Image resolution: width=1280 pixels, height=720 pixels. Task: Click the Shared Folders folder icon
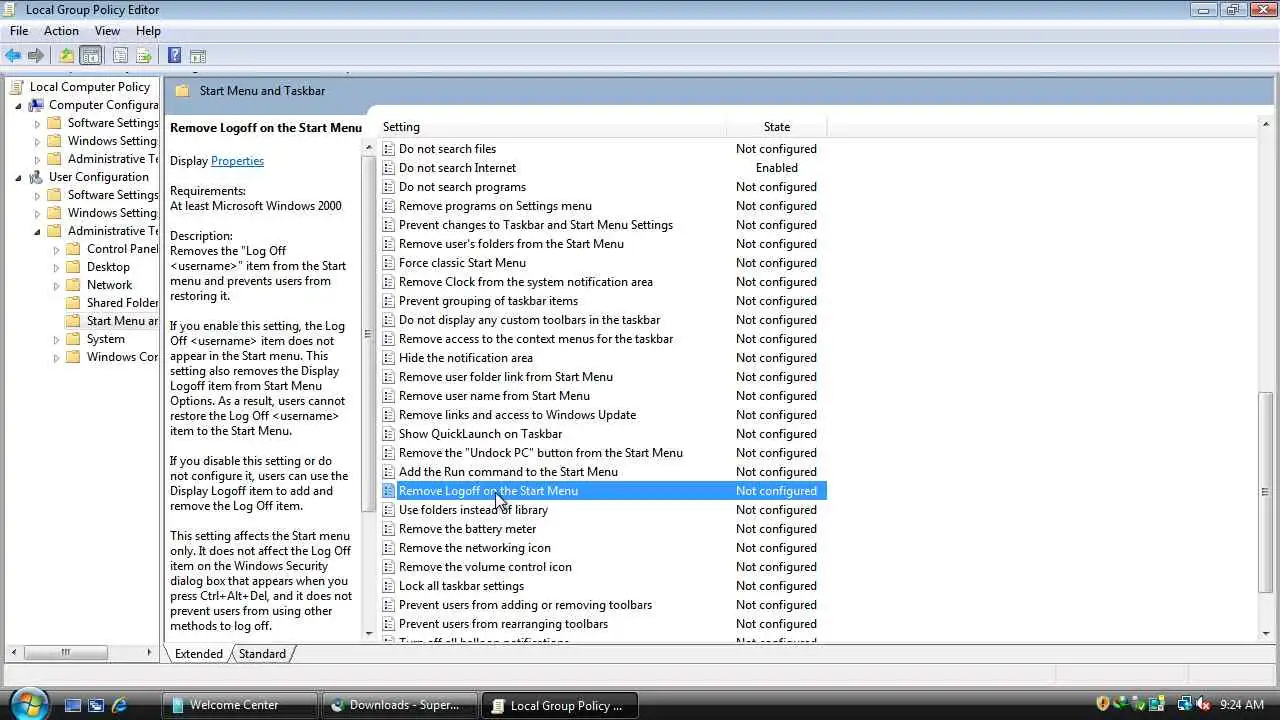coord(73,303)
